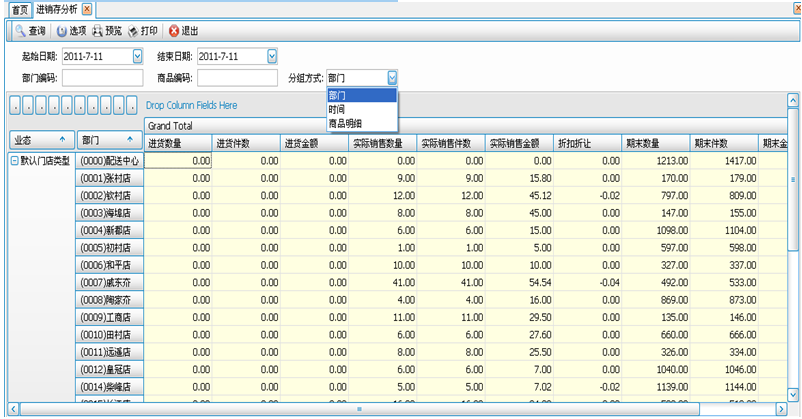Click the 期末数量 column header
Image resolution: width=802 pixels, height=419 pixels.
656,143
